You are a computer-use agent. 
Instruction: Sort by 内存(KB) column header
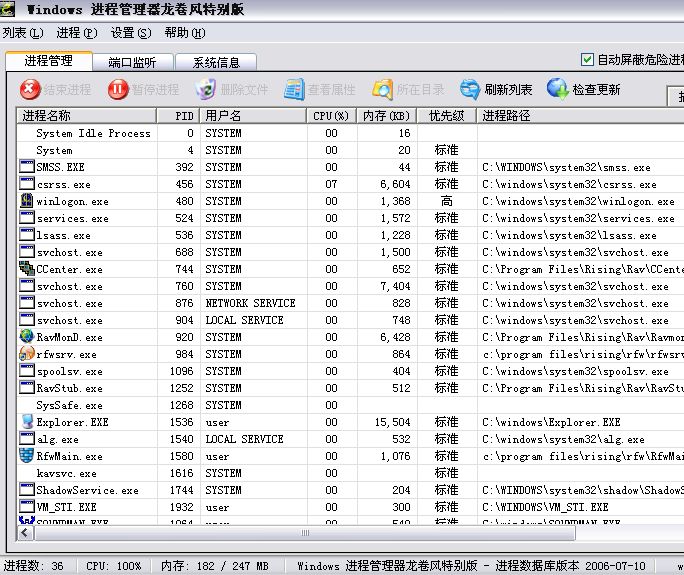386,116
